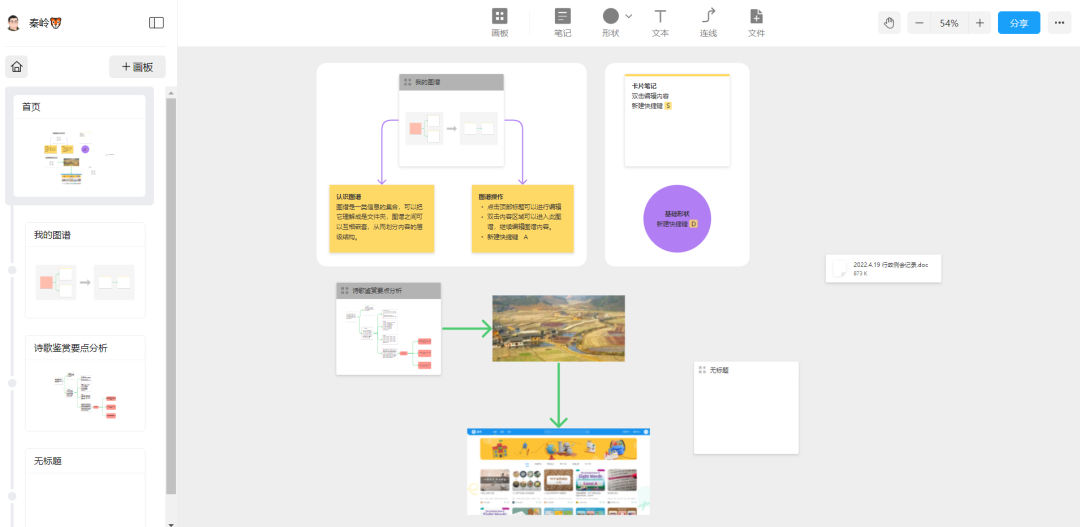Select the green arrow pointing down to screenshot
Viewport: 1080px width, 527px height.
point(559,395)
